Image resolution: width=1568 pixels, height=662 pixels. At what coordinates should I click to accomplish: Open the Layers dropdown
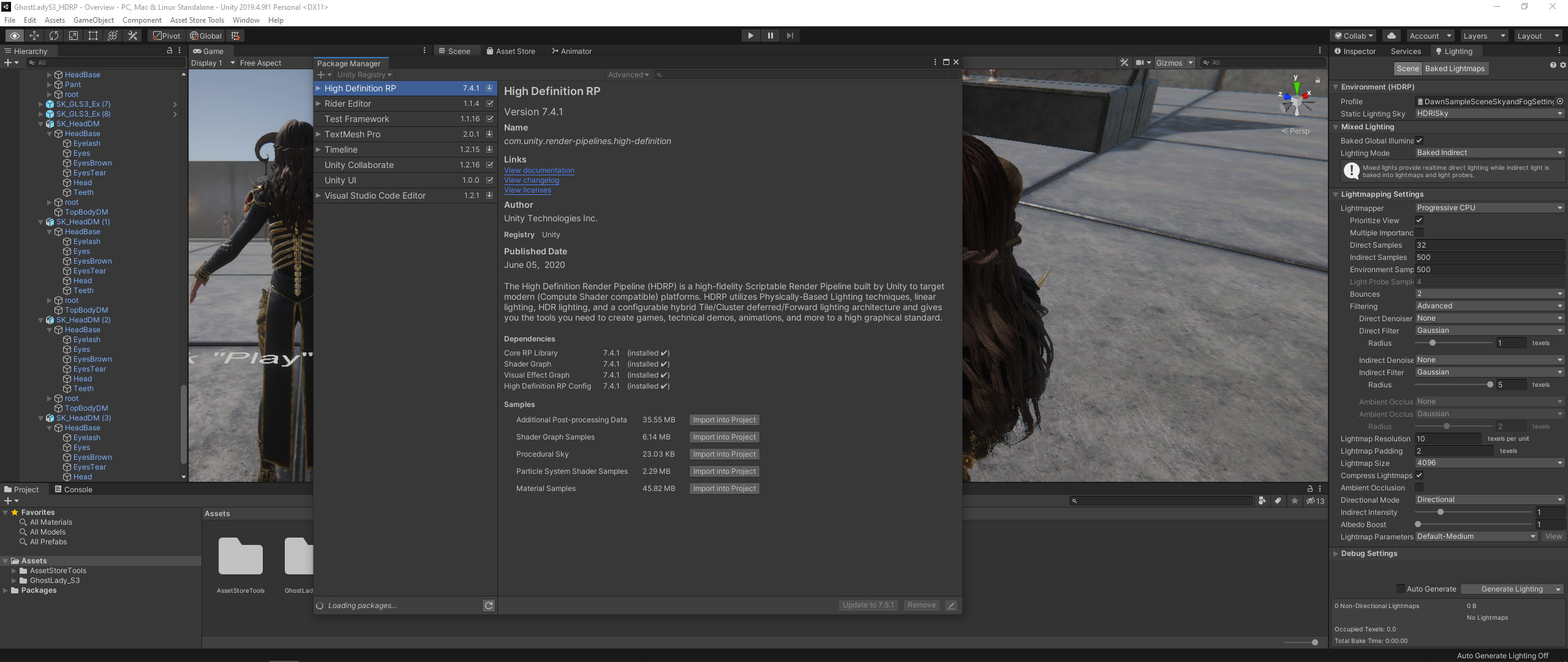[1483, 36]
